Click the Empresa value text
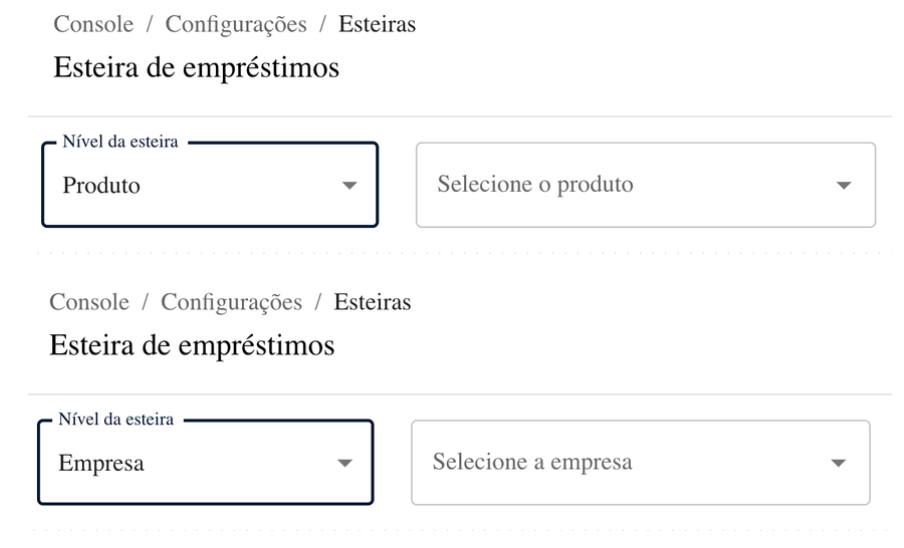 point(100,463)
